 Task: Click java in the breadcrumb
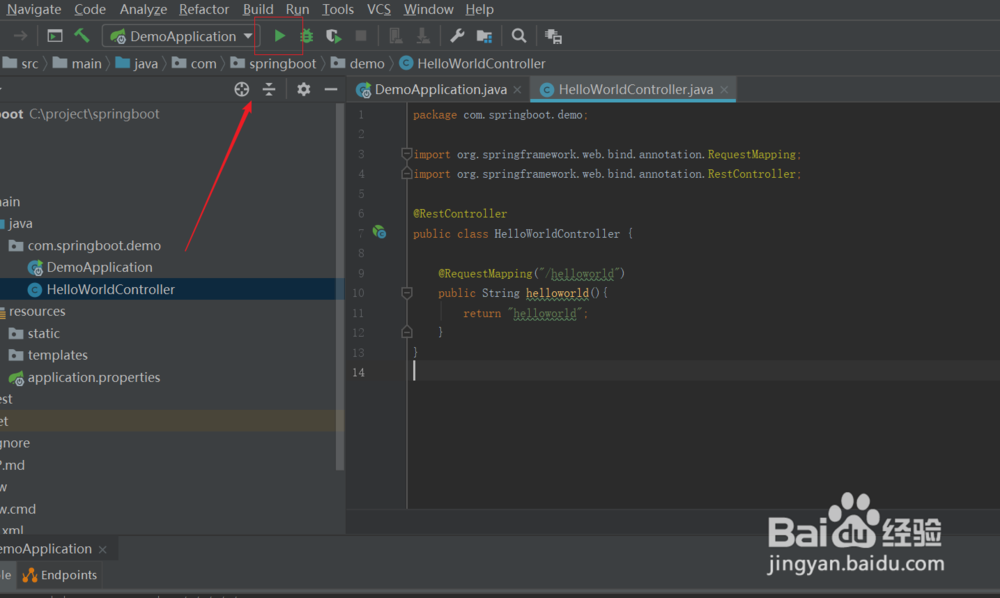[x=136, y=64]
